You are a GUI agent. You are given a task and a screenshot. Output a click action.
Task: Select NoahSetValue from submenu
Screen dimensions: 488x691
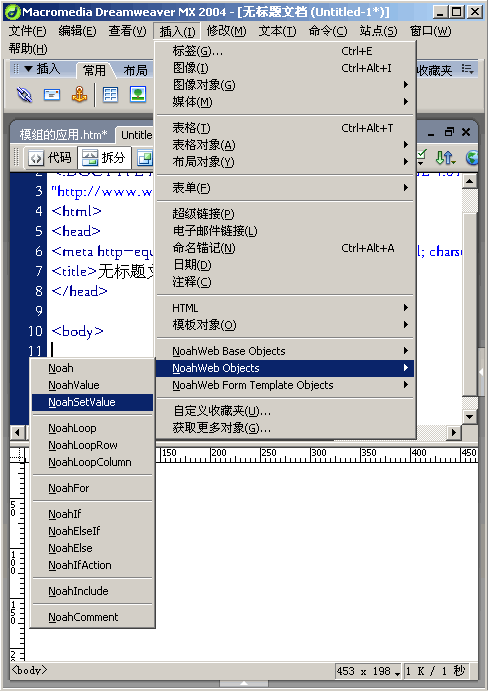[x=93, y=402]
